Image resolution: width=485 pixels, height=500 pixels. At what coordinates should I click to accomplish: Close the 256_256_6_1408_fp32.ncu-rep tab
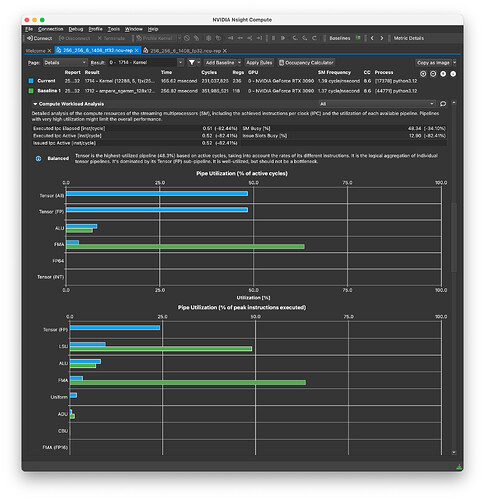225,51
